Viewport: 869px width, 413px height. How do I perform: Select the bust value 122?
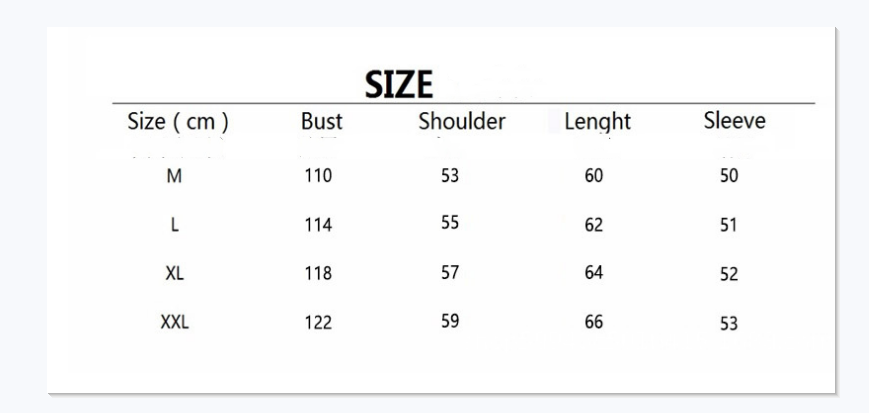click(318, 322)
